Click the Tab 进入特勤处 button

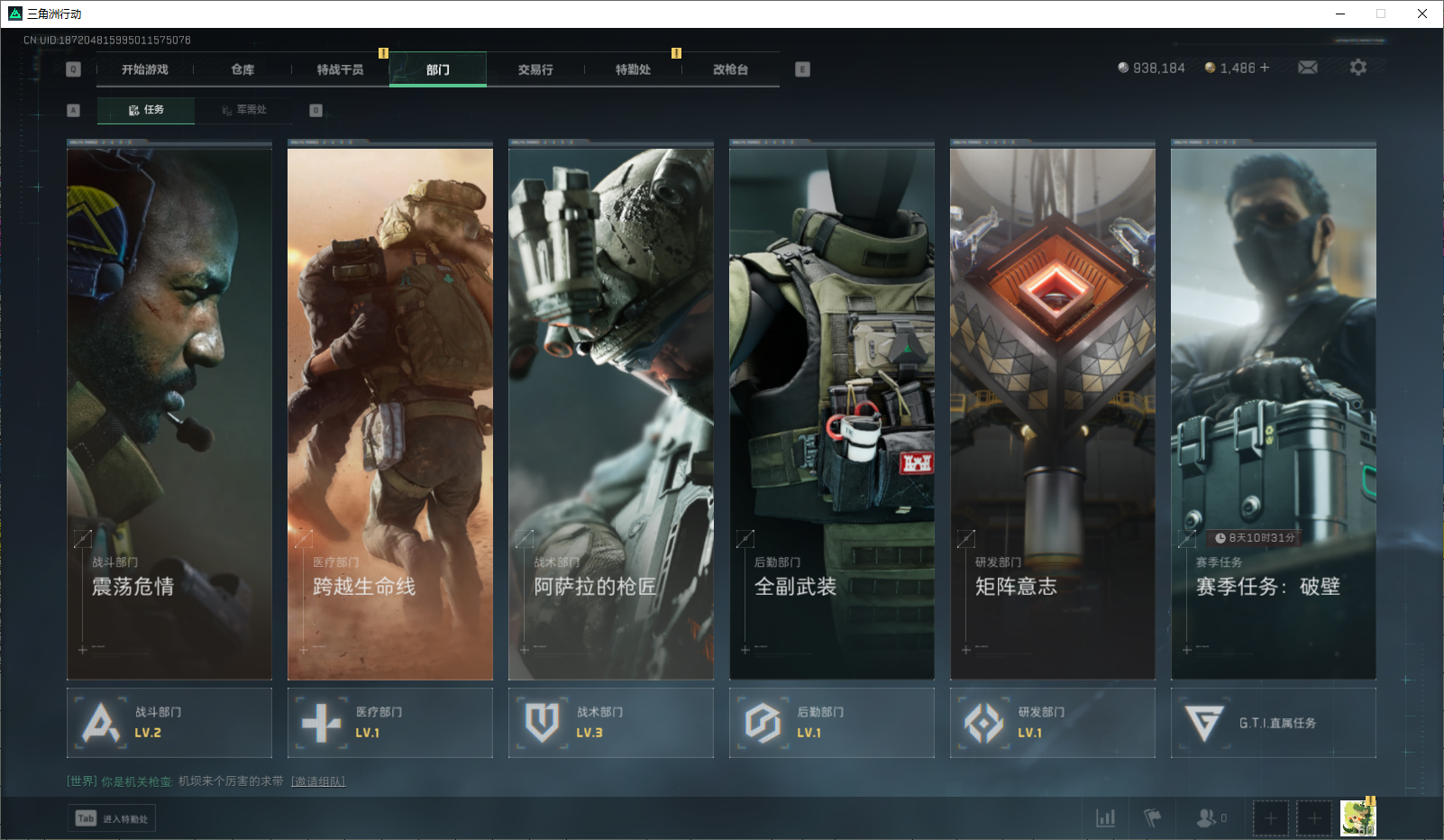pos(112,818)
